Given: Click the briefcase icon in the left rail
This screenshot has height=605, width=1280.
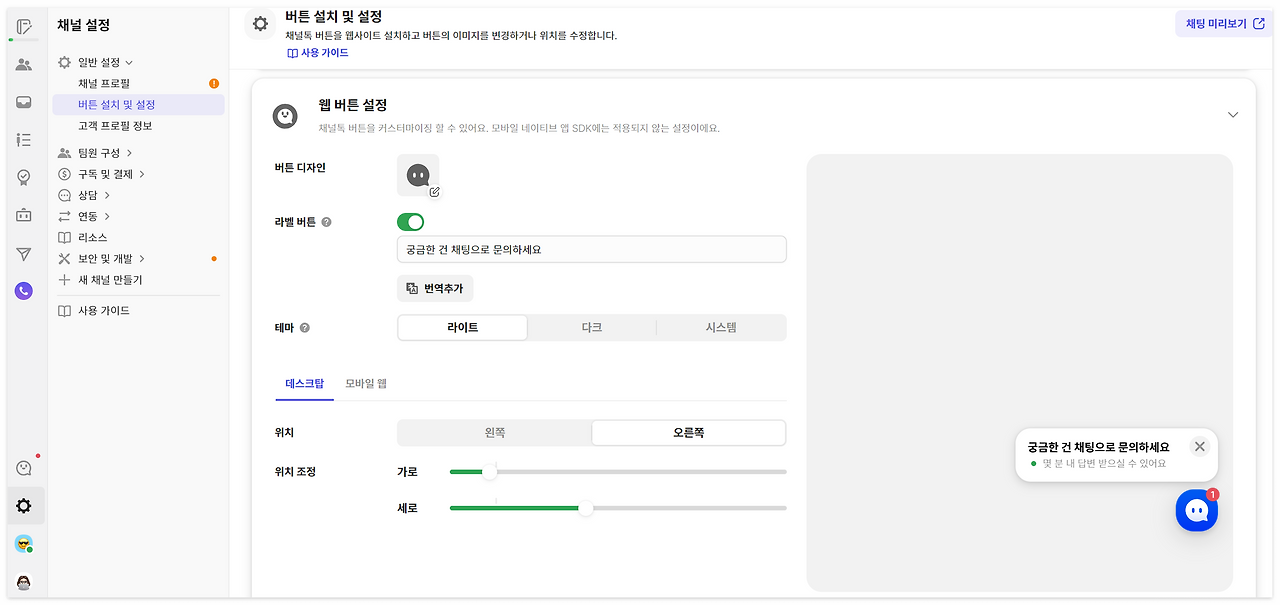Looking at the screenshot, I should tap(23, 215).
